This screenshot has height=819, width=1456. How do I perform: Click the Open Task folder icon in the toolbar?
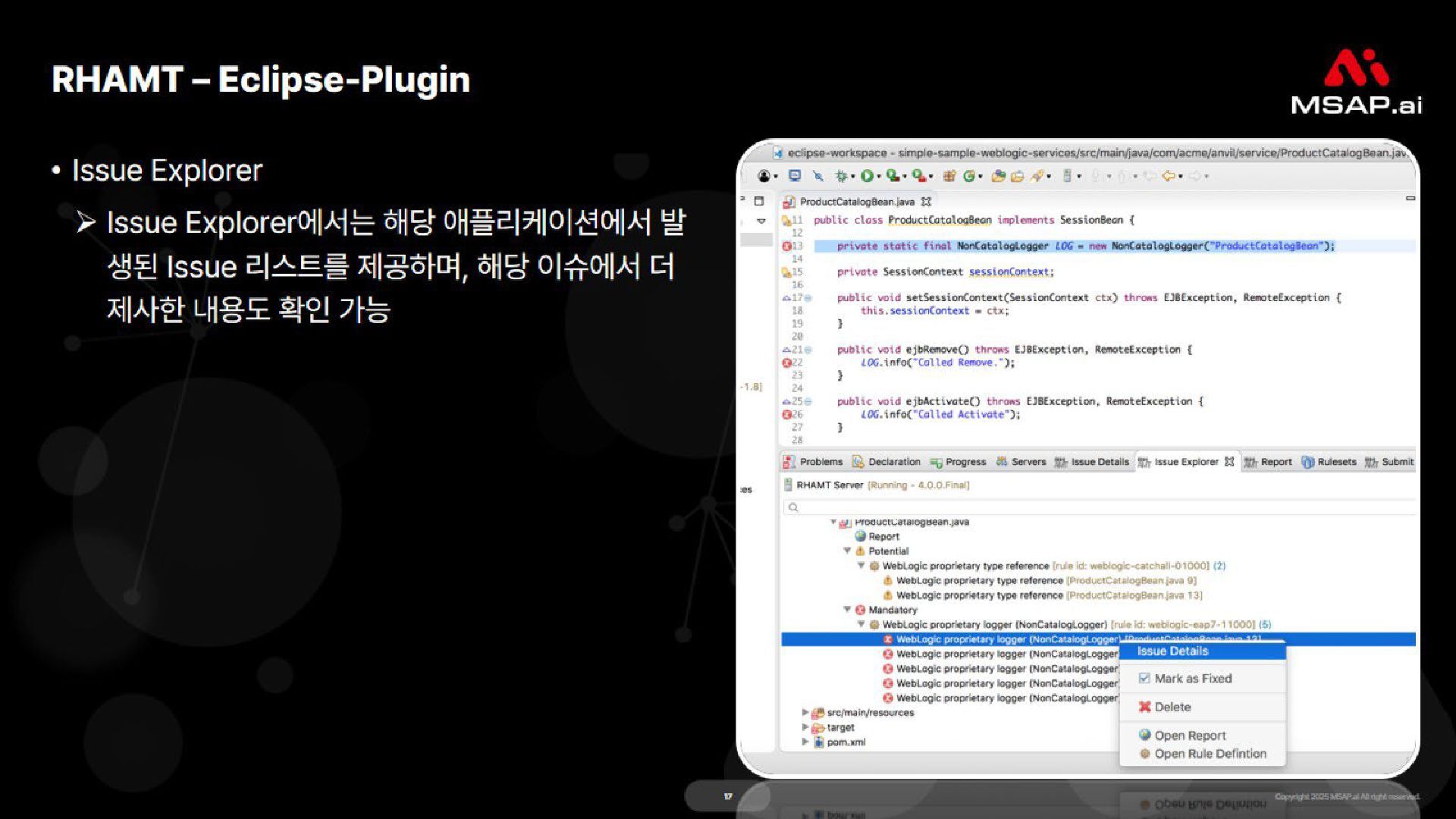[1018, 176]
